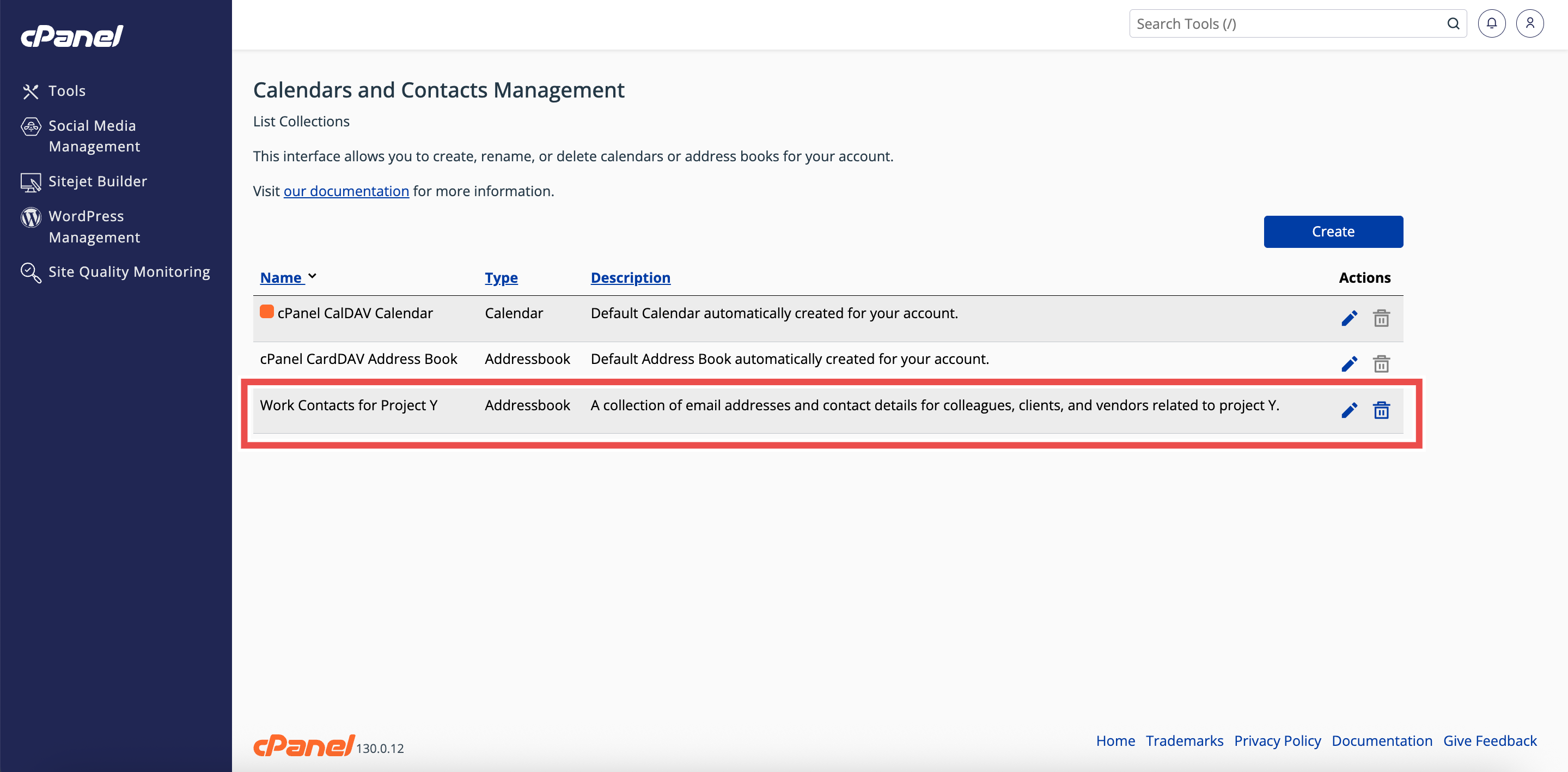Sort collections by Name column
This screenshot has height=772, width=1568.
[x=281, y=278]
